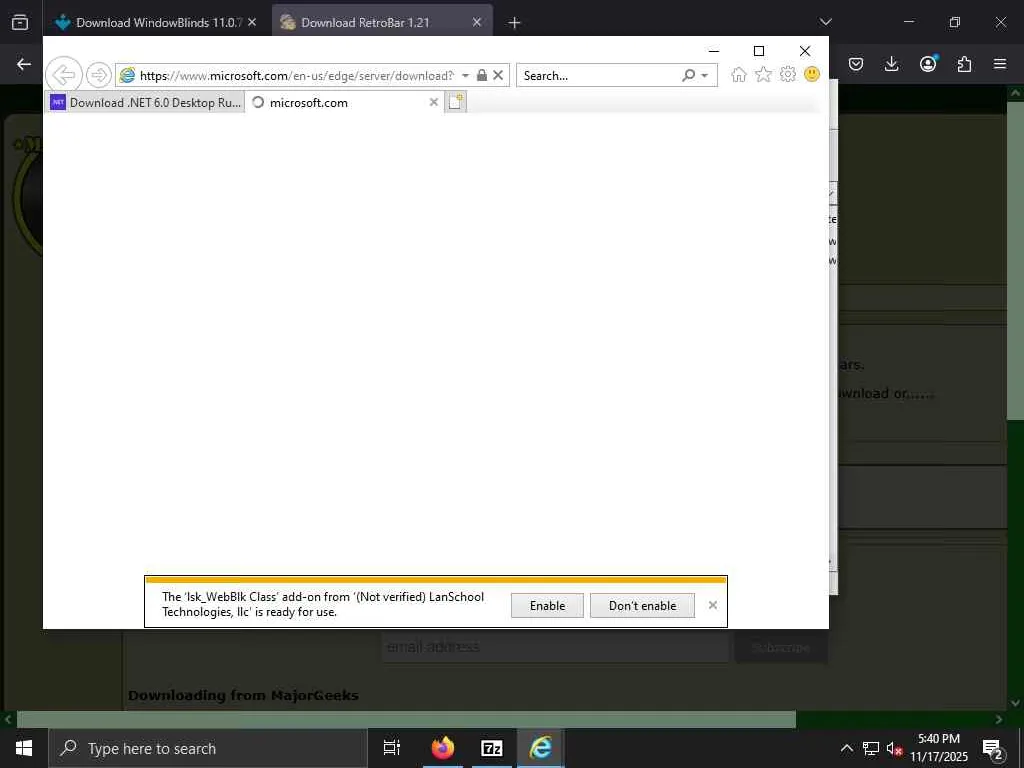Viewport: 1024px width, 768px height.
Task: Open the Internet Explorer Home icon
Action: (739, 75)
